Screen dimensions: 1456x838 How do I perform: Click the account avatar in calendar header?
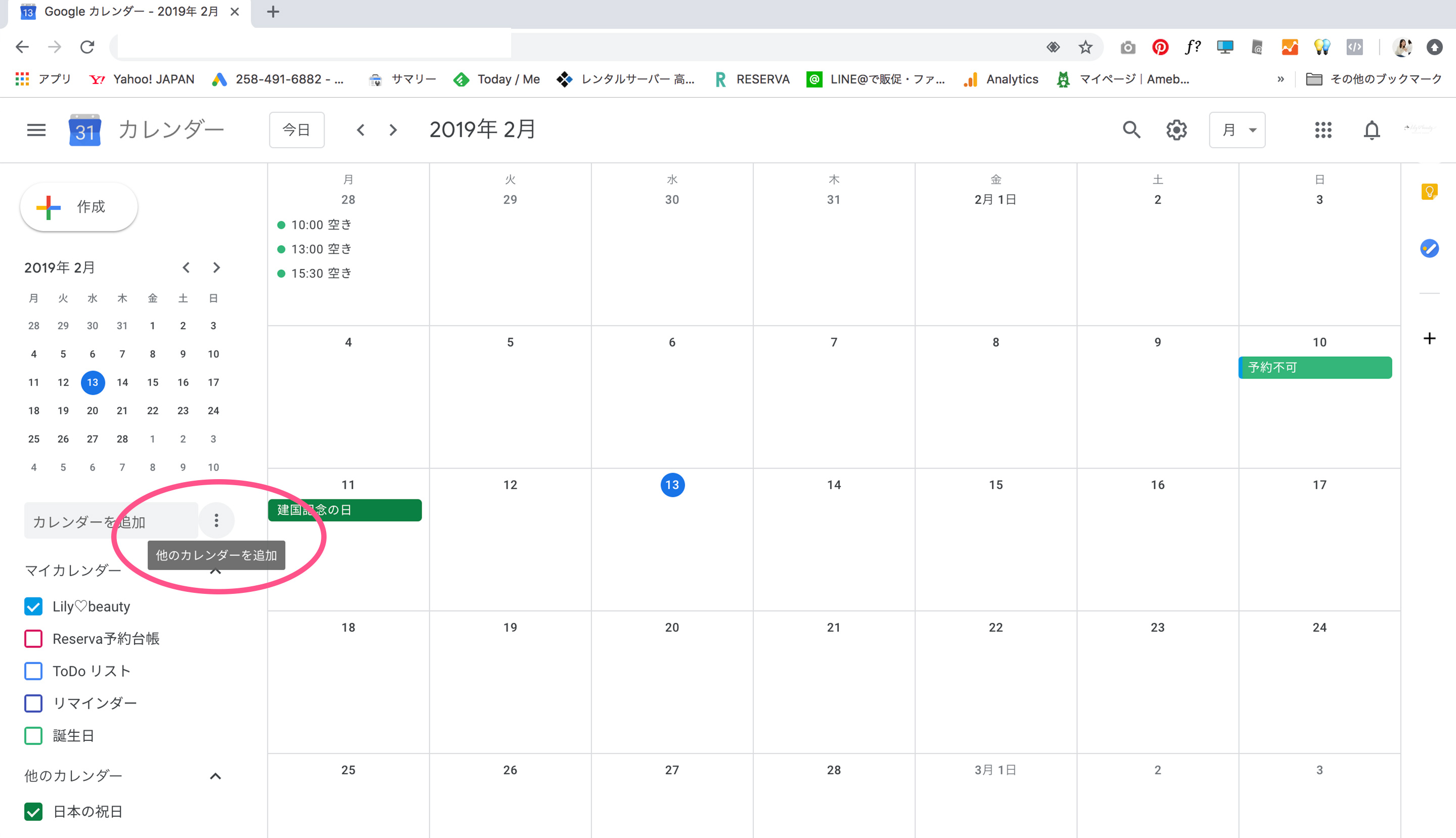tap(1419, 129)
